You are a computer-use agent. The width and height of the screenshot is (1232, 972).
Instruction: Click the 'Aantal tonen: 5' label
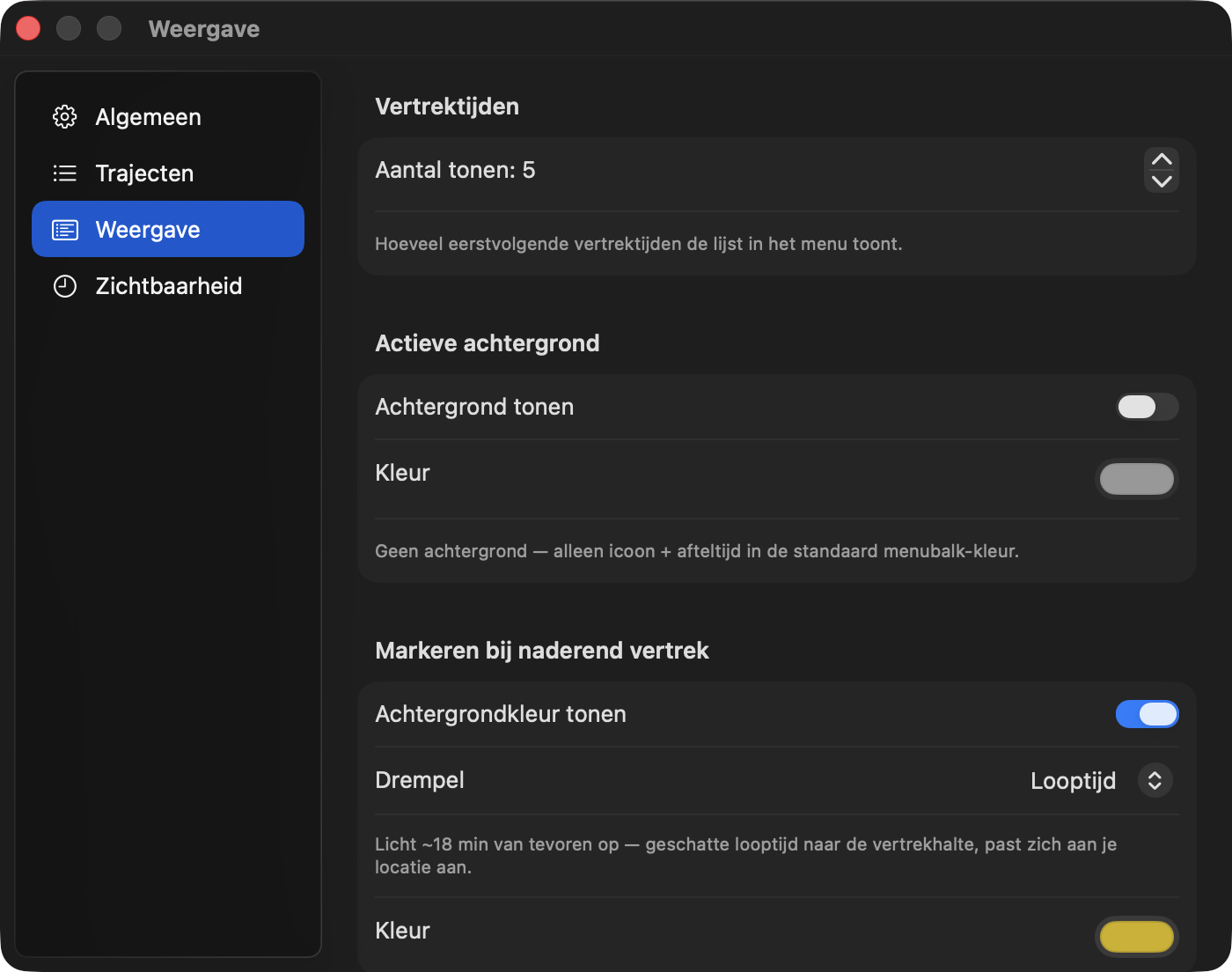coord(455,170)
